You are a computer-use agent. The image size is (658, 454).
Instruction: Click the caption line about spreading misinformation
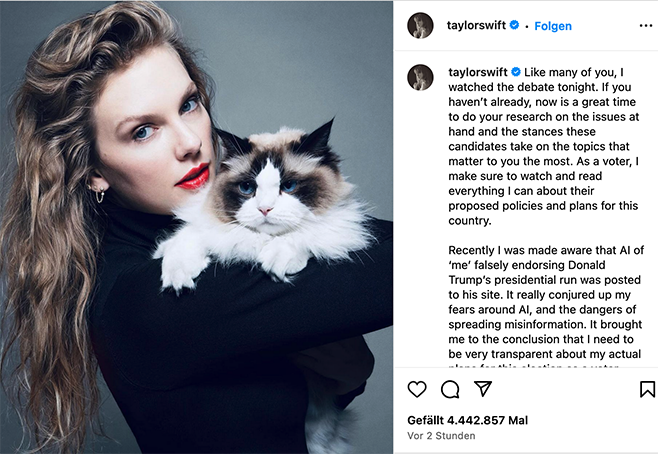(x=545, y=324)
